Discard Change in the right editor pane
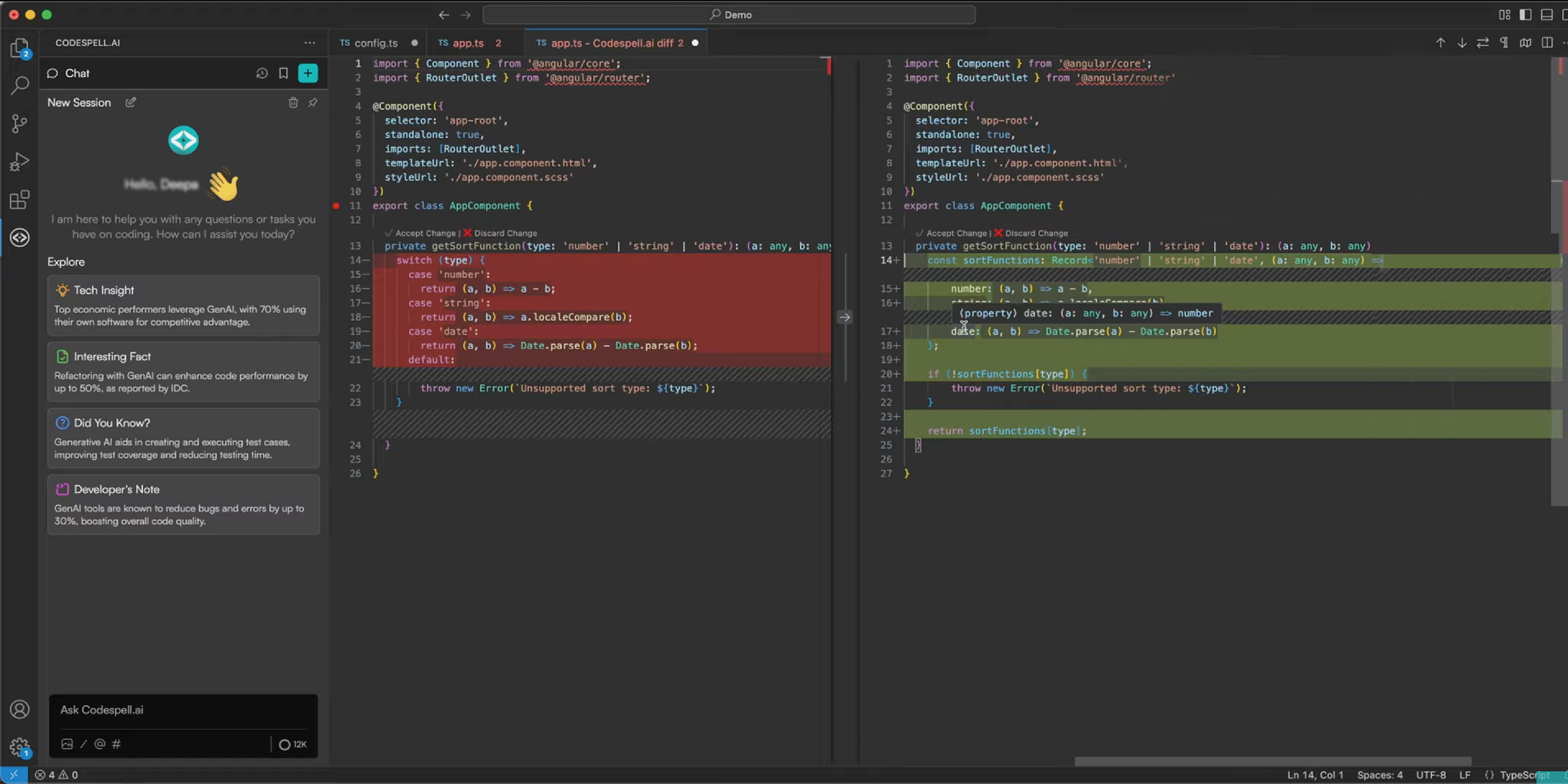Viewport: 1568px width, 784px height. click(1031, 233)
